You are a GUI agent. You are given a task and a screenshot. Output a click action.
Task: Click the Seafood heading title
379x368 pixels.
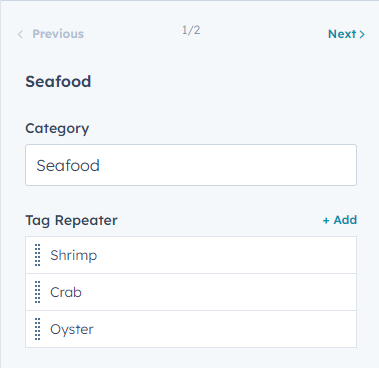(x=58, y=82)
